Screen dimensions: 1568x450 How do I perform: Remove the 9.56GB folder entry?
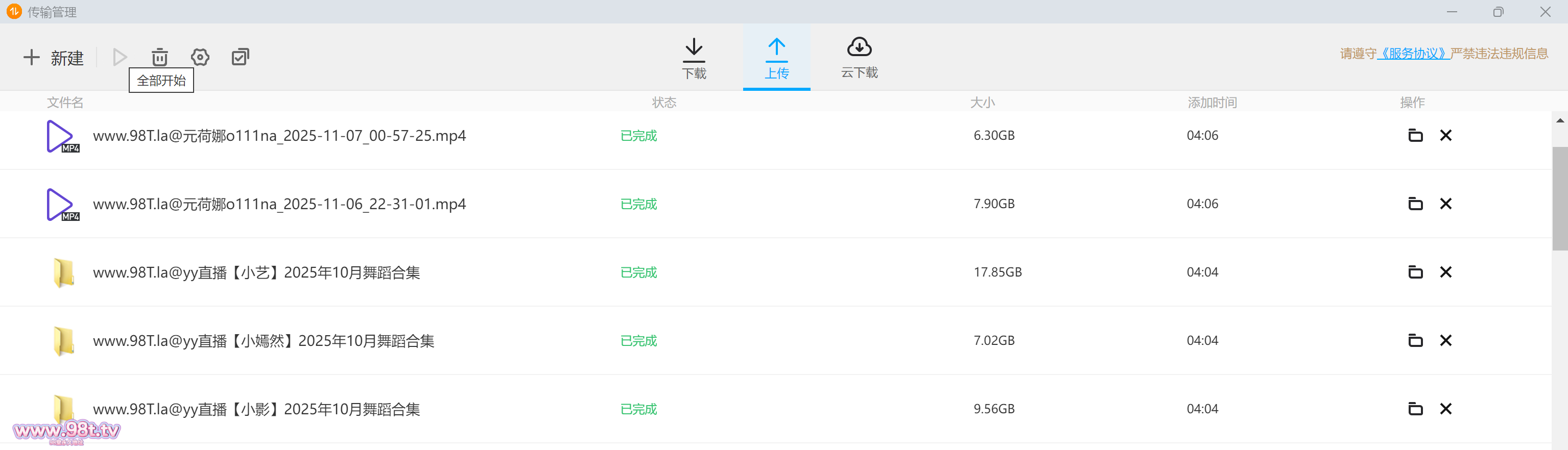1445,409
